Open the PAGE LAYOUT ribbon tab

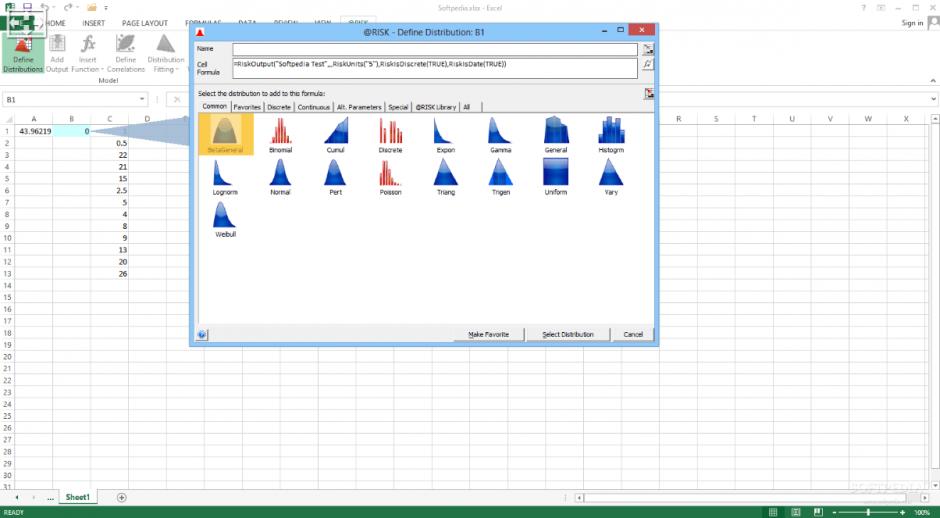[x=145, y=23]
